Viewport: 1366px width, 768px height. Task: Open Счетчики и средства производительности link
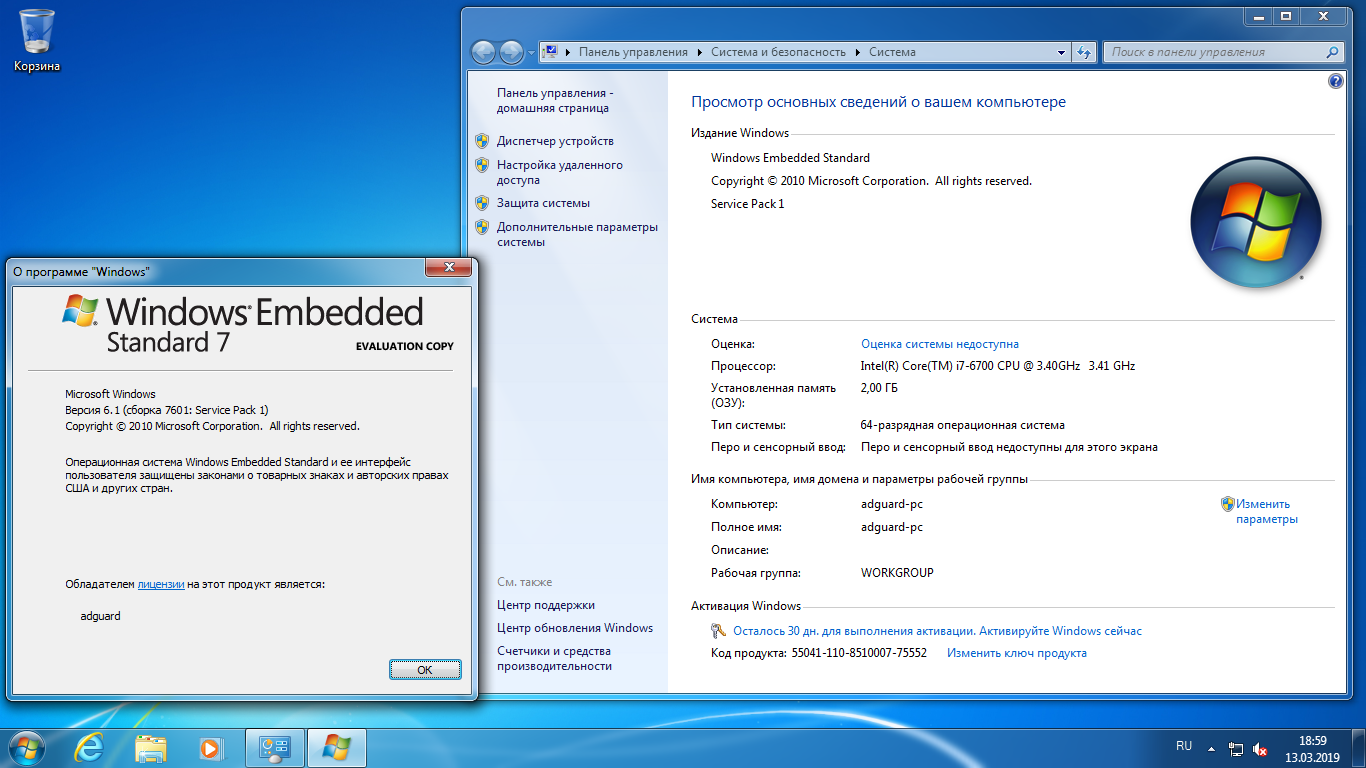click(x=554, y=658)
